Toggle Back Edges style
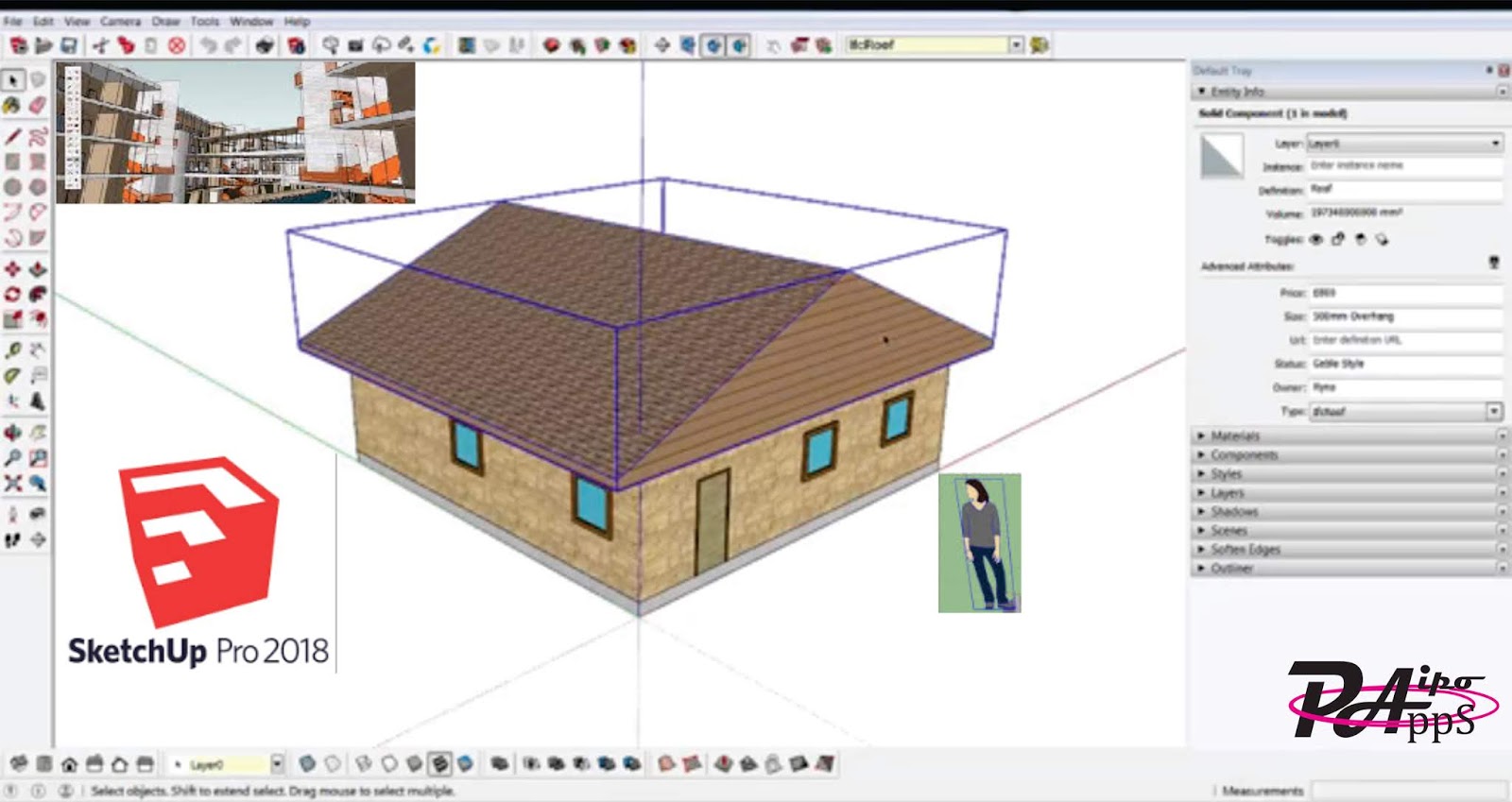The image size is (1512, 802). click(333, 764)
